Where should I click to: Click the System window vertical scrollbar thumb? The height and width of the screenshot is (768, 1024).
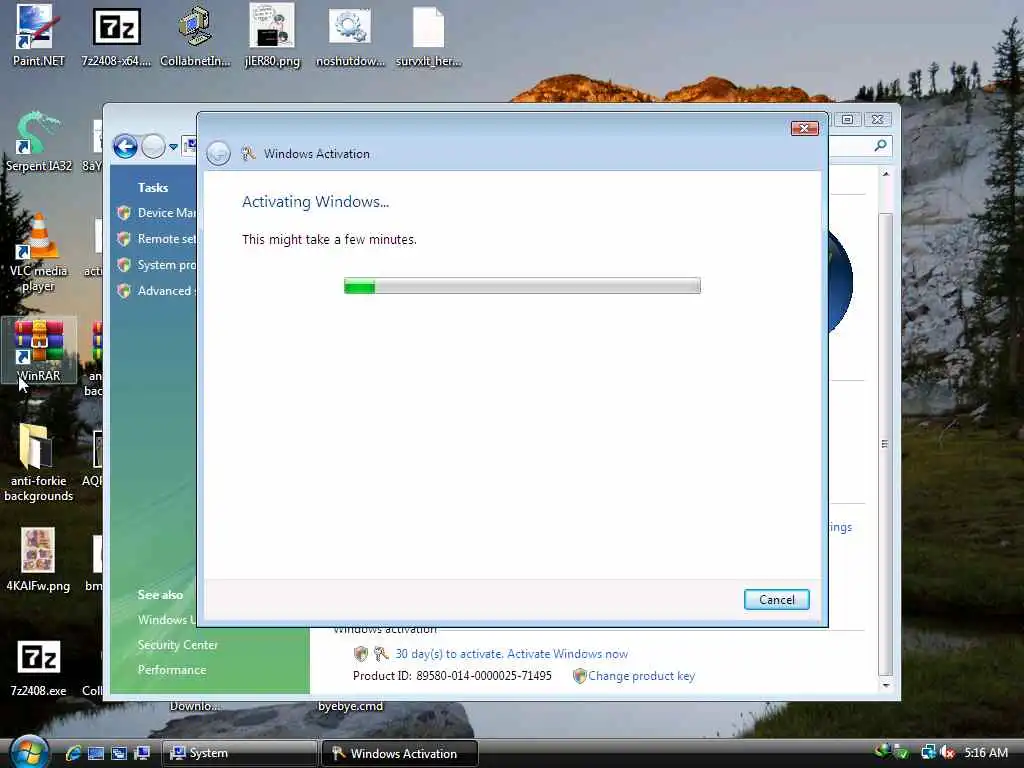tap(886, 444)
